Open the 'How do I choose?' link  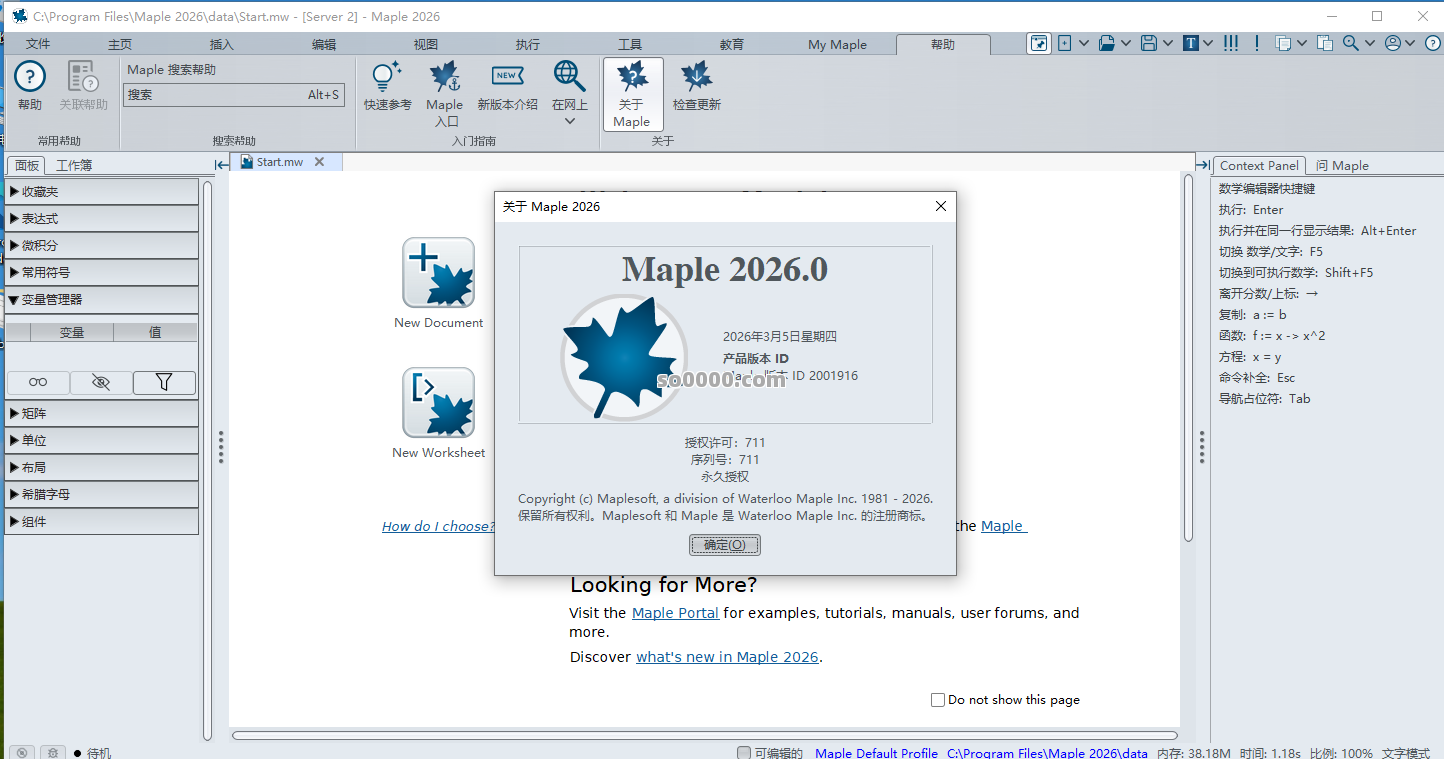coord(438,526)
